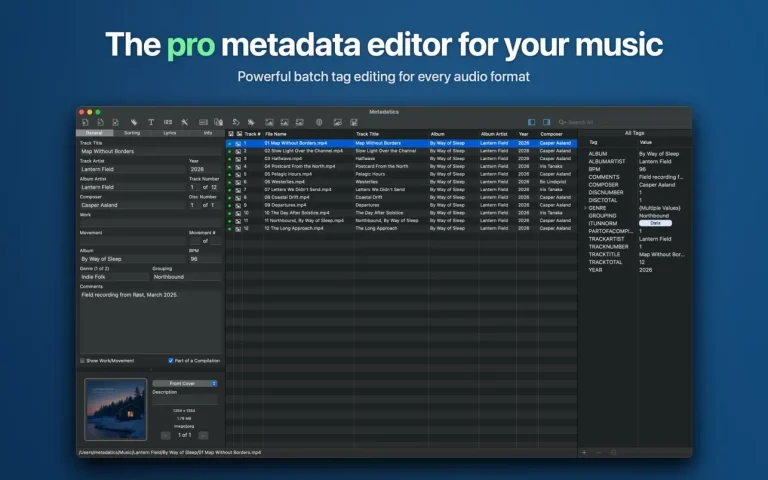Click the previous artwork arrow button
768x480 pixels.
pos(166,435)
